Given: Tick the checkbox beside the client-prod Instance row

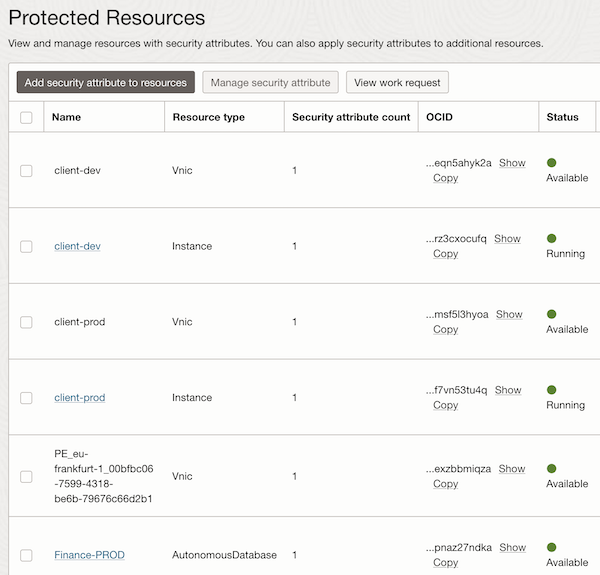Looking at the screenshot, I should tap(26, 398).
